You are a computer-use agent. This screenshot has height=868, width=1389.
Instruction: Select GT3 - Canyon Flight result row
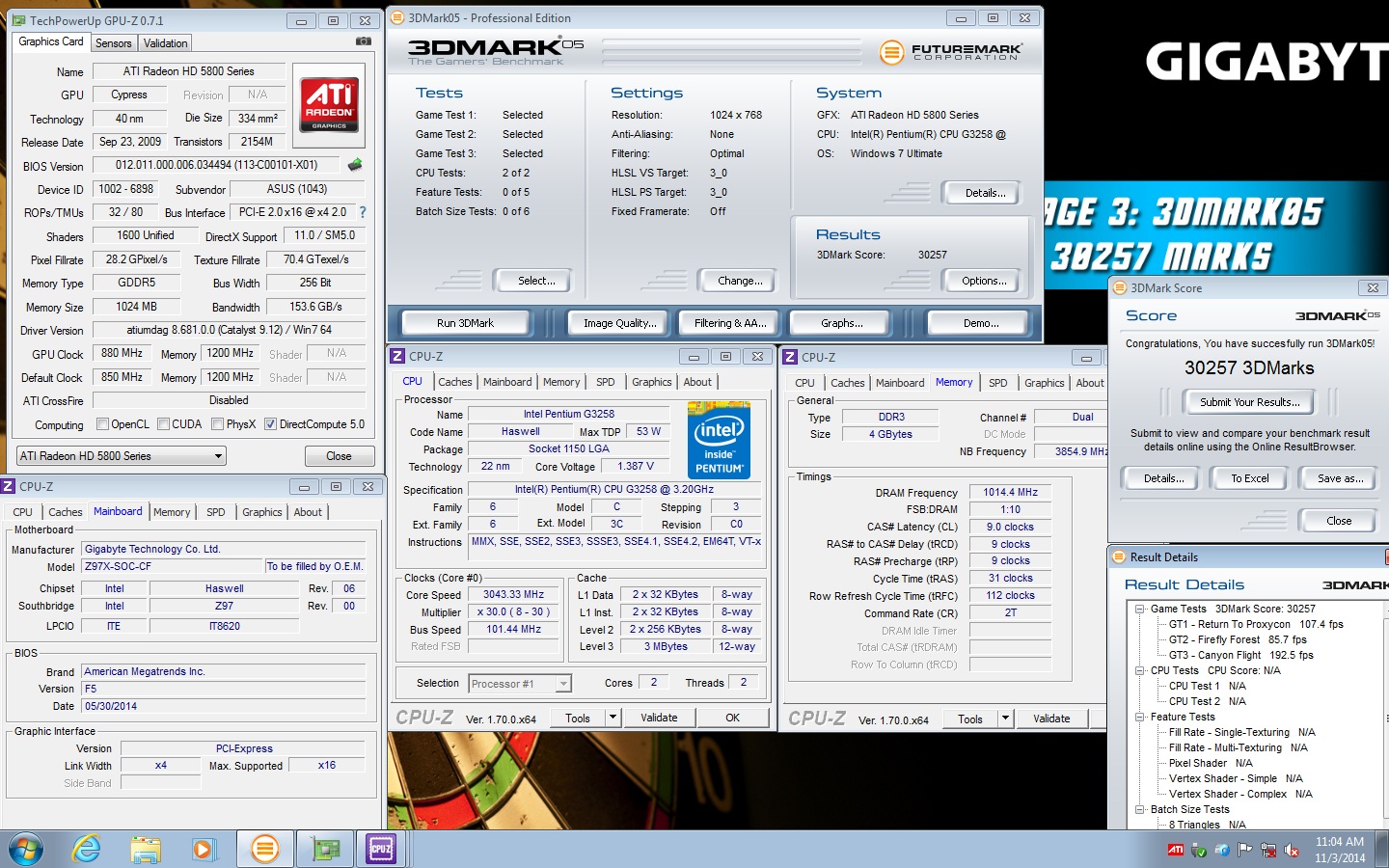click(1240, 655)
